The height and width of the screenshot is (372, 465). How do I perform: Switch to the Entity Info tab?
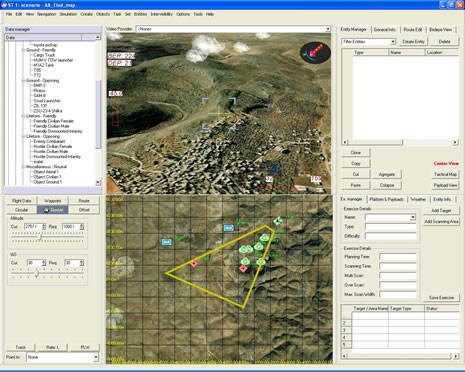(x=442, y=199)
